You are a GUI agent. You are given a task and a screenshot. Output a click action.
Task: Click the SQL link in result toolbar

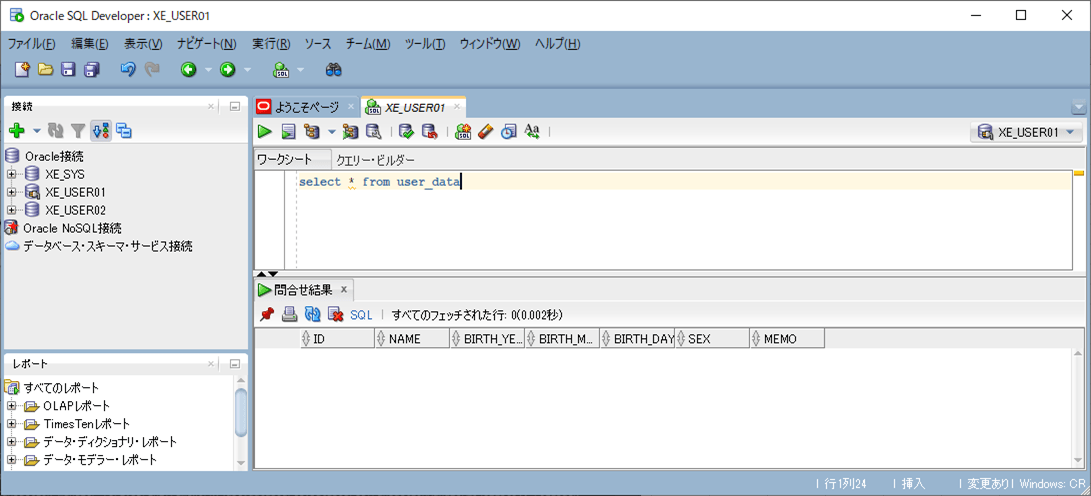(361, 314)
